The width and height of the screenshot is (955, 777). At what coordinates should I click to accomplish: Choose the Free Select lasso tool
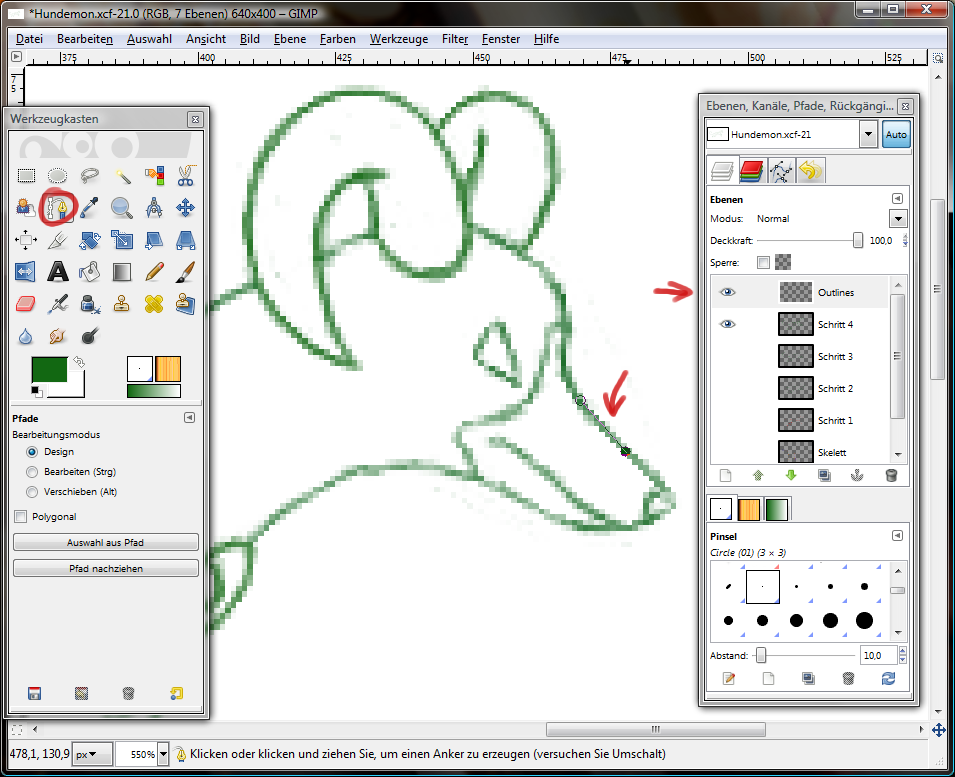90,176
